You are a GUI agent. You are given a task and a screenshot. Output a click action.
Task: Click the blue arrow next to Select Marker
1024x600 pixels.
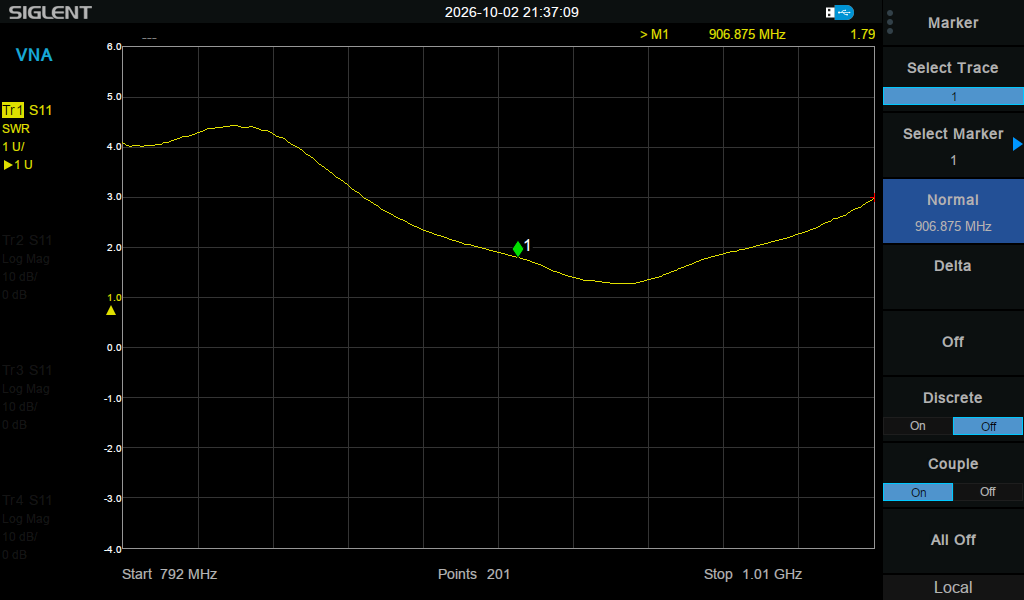click(1017, 144)
